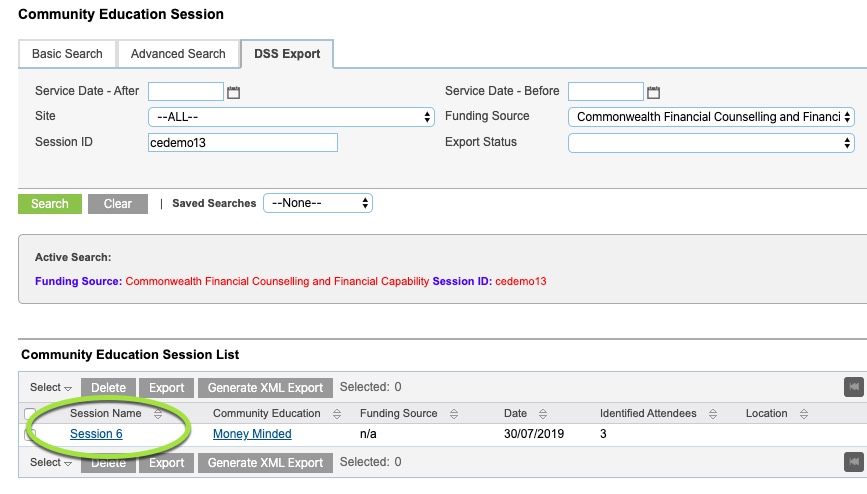Sort list by Community Education column arrows
The height and width of the screenshot is (494, 867).
pos(337,414)
